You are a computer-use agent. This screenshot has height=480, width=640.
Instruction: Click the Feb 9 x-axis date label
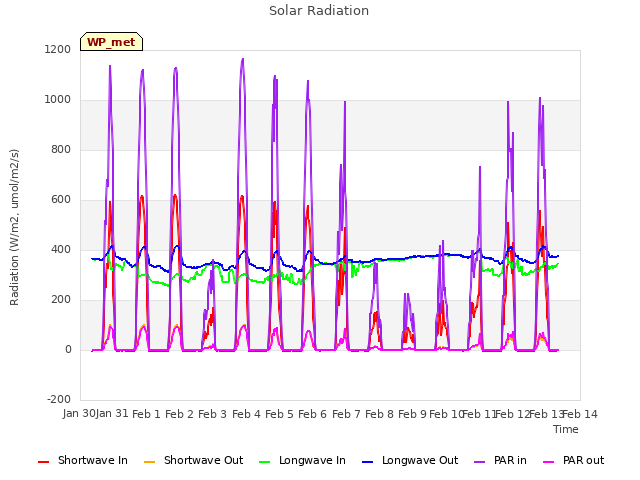click(x=412, y=414)
